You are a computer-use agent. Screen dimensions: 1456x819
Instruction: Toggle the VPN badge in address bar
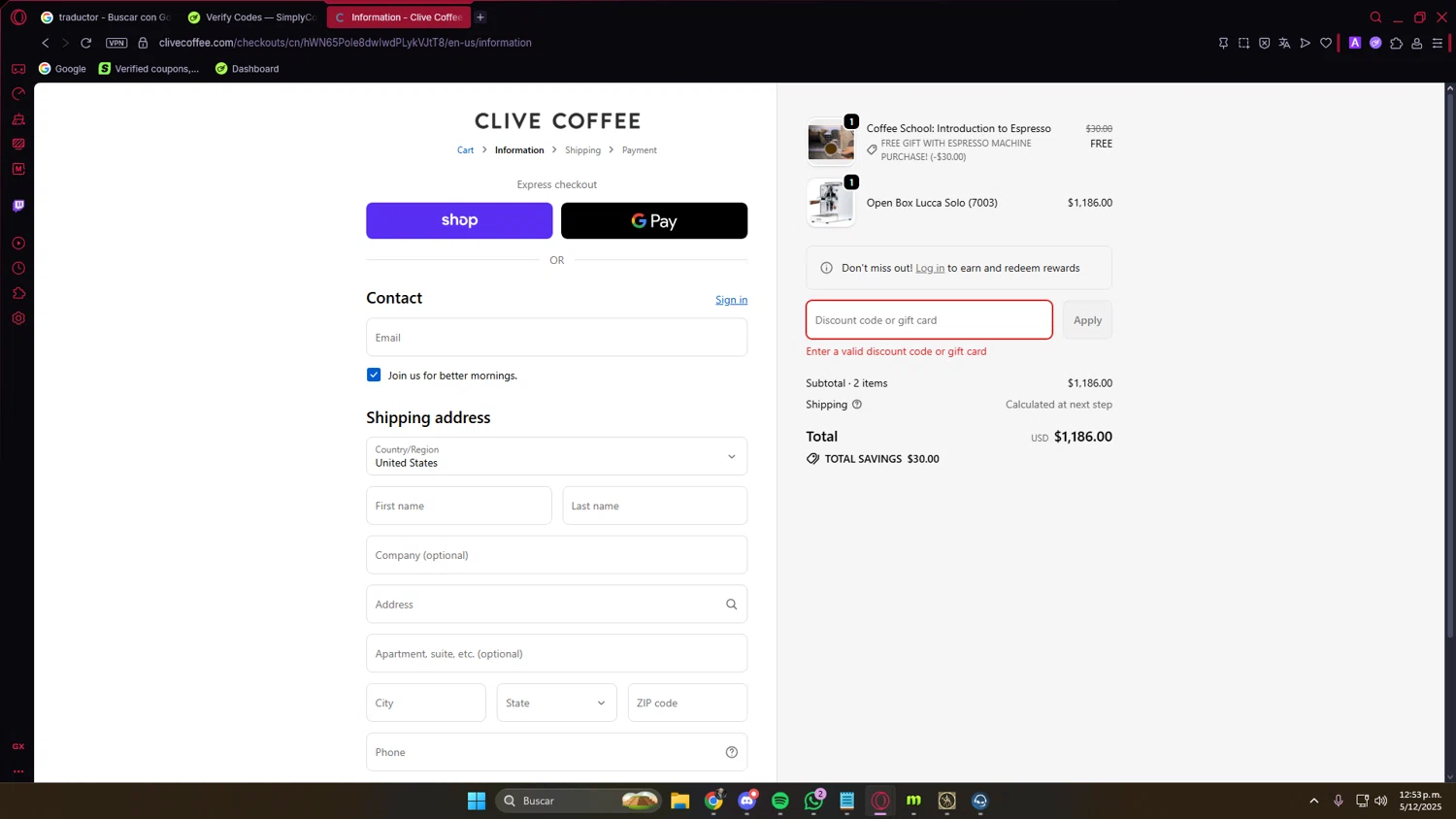pos(116,43)
